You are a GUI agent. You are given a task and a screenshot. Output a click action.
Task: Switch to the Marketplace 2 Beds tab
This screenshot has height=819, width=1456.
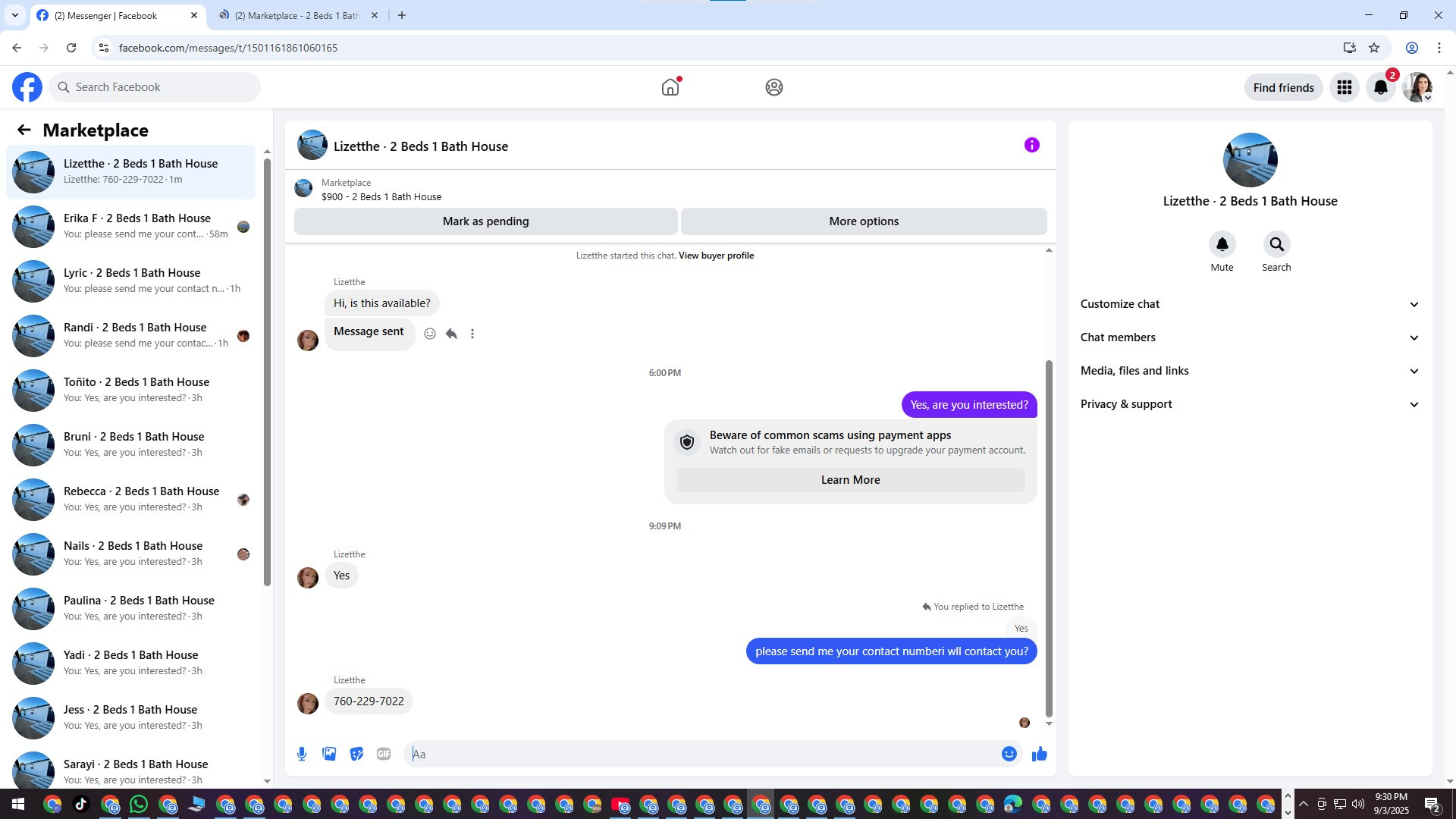(297, 16)
